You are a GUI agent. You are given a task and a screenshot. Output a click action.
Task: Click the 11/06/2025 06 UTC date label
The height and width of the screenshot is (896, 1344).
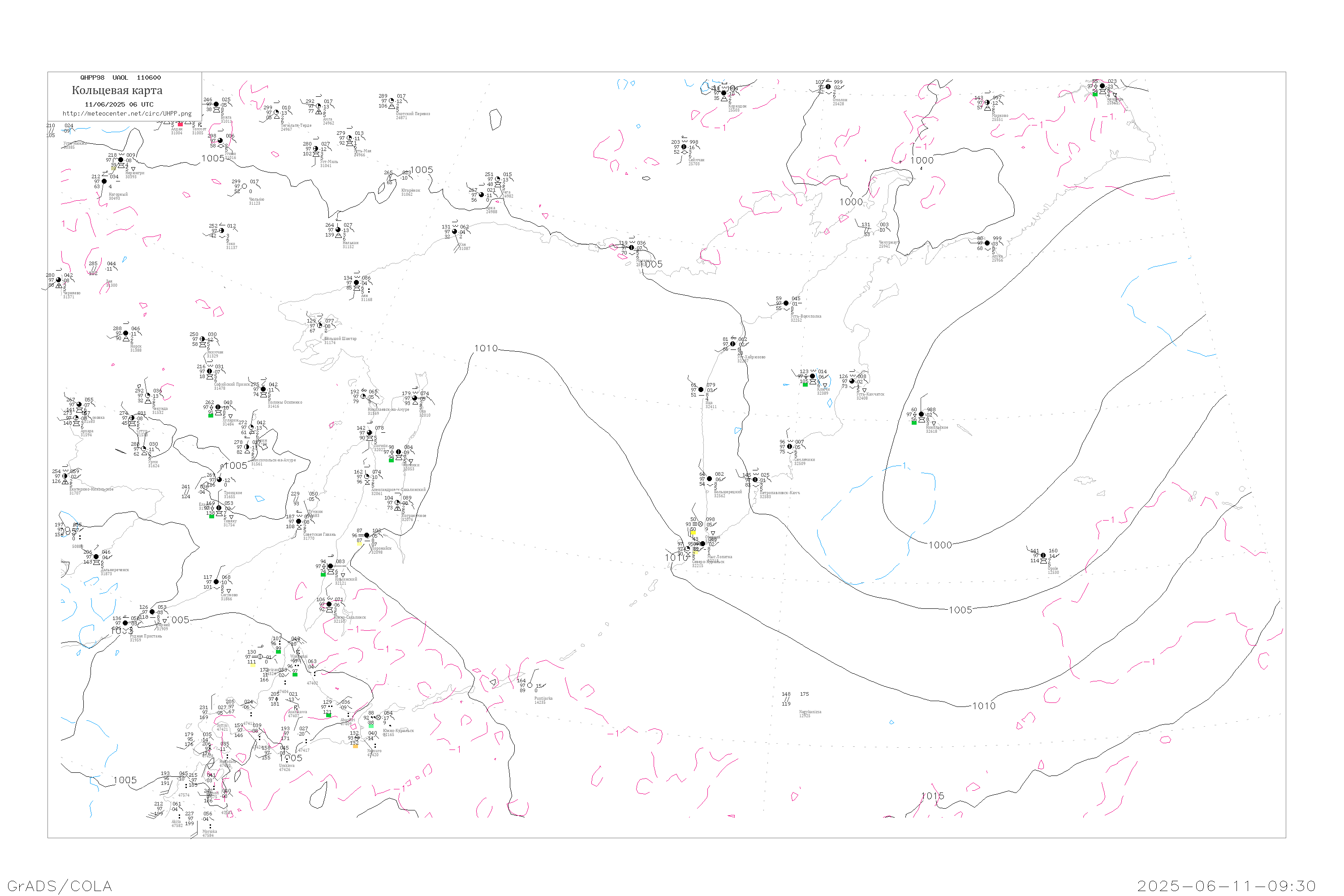(119, 104)
